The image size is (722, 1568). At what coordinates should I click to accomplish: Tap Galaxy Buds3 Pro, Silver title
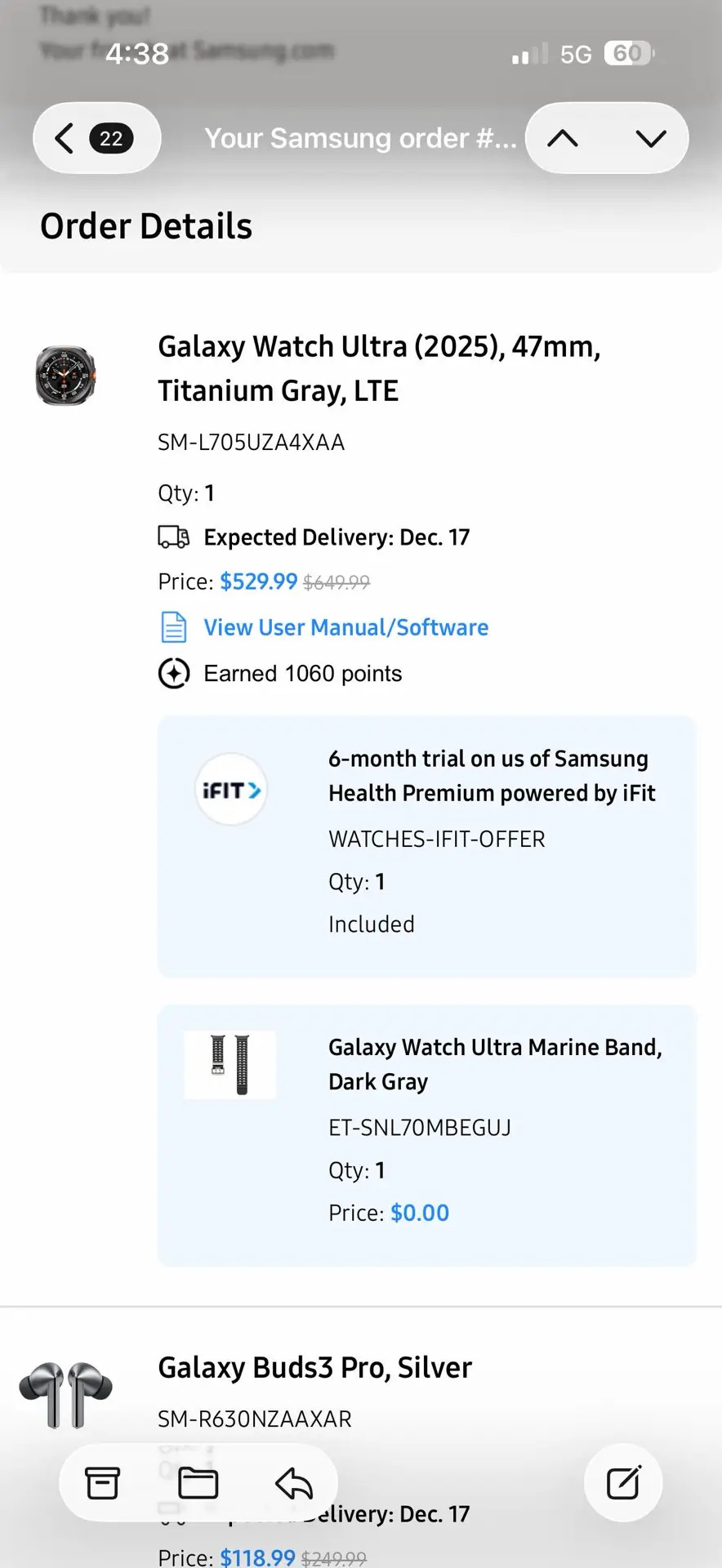tap(314, 1367)
